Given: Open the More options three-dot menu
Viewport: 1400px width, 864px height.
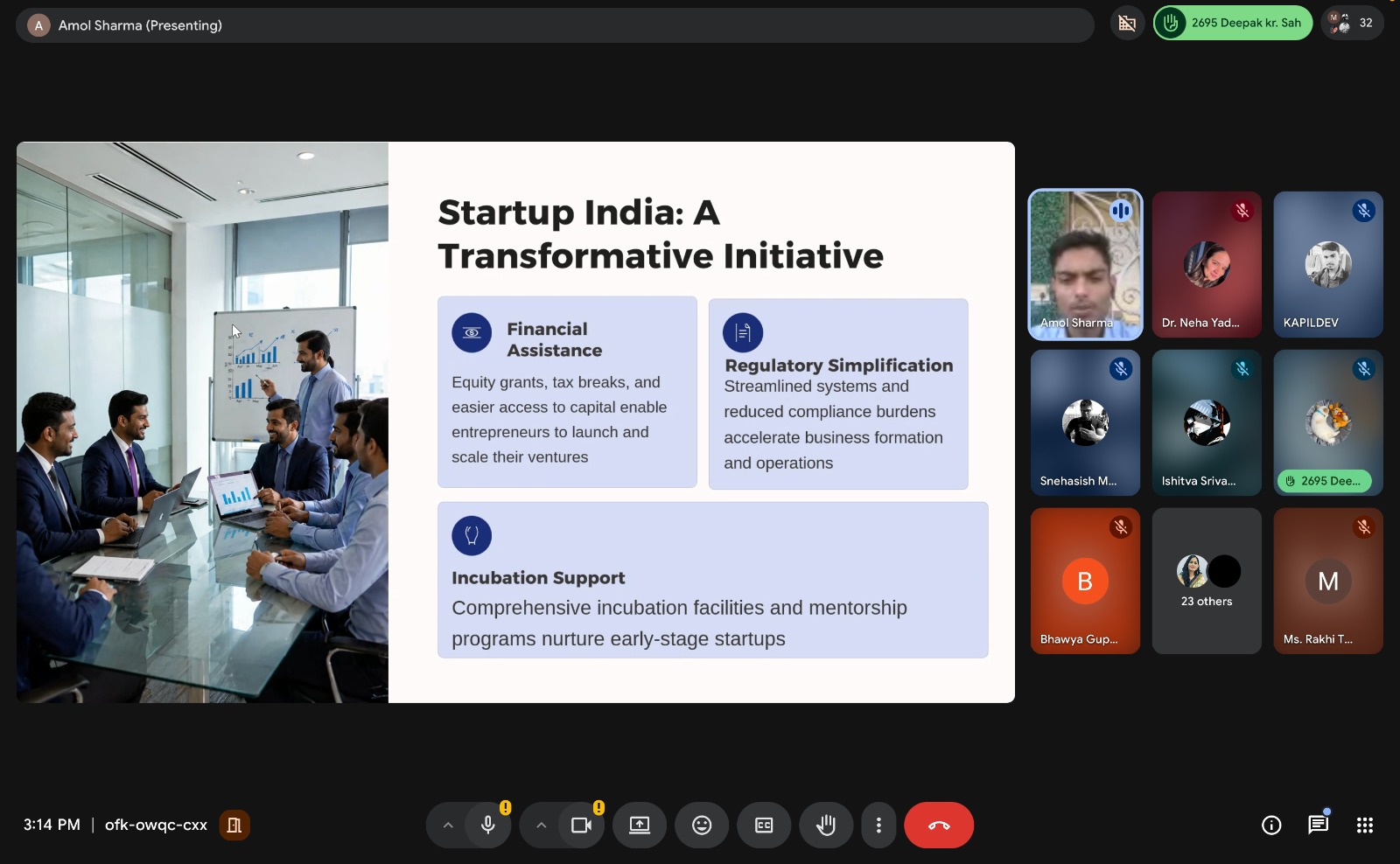Looking at the screenshot, I should click(878, 826).
